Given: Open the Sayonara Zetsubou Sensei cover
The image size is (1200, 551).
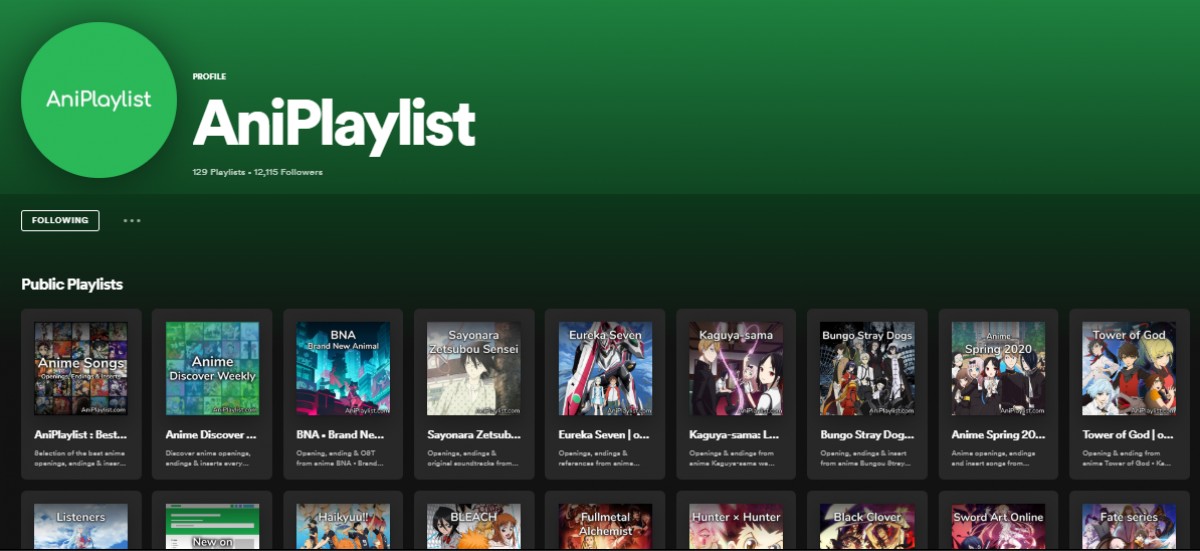Looking at the screenshot, I should point(474,368).
